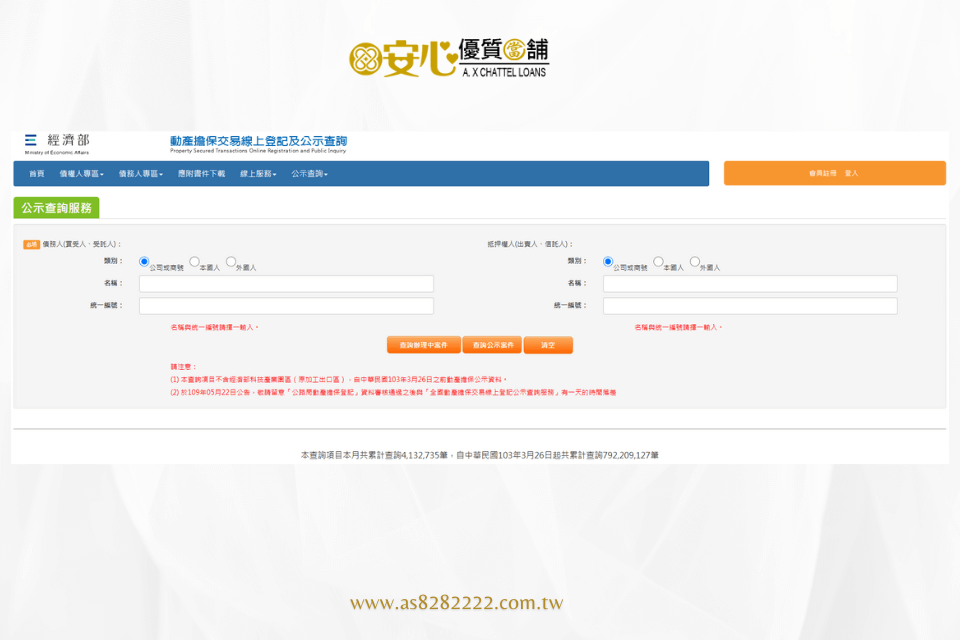This screenshot has height=640, width=960.
Task: Expand the 債務人專區 dropdown menu
Action: point(141,174)
